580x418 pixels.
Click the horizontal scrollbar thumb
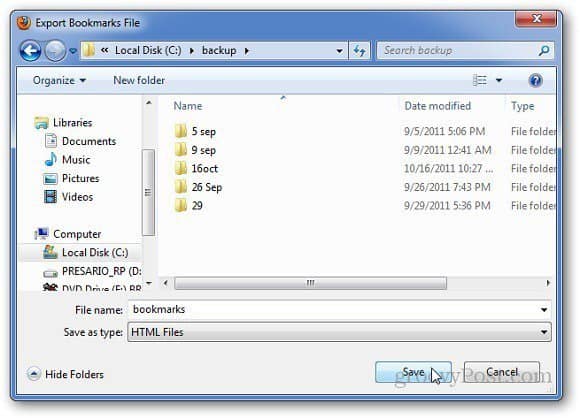310,283
